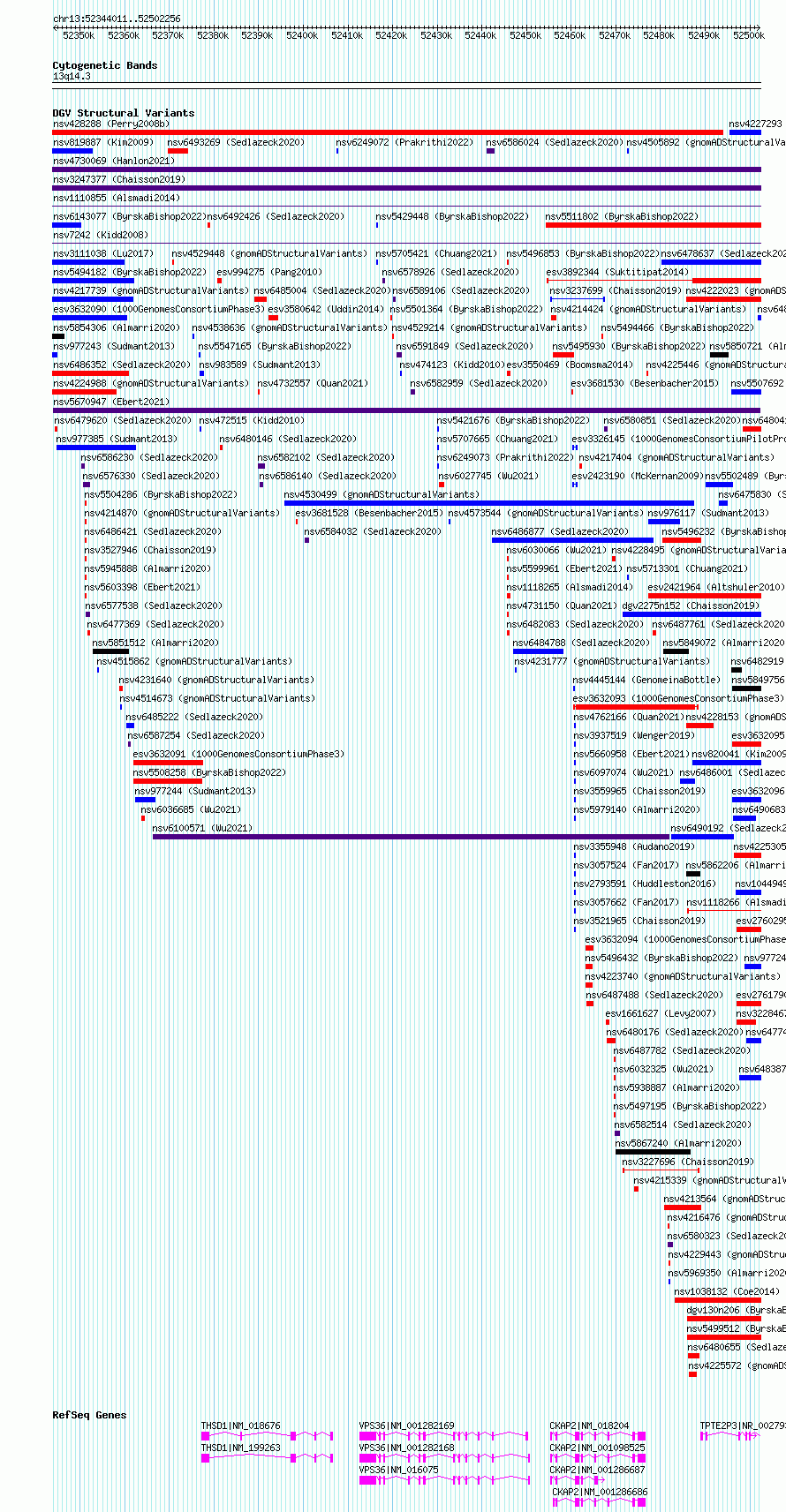
Task: Click the nsv5854306 (Almarri2020) label
Action: (x=117, y=327)
